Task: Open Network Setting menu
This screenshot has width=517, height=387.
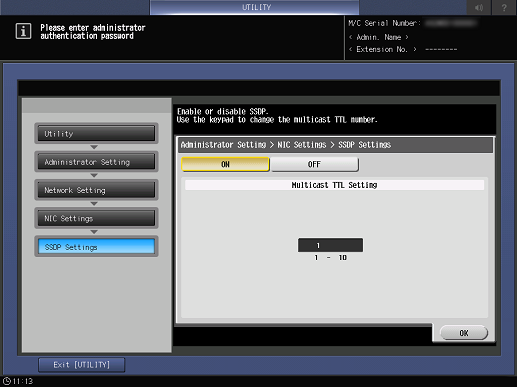Action: (x=96, y=190)
